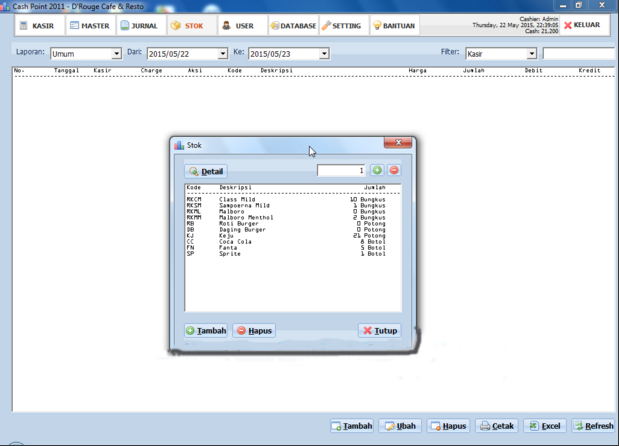Click Tambah button in Stok dialog

pyautogui.click(x=206, y=330)
